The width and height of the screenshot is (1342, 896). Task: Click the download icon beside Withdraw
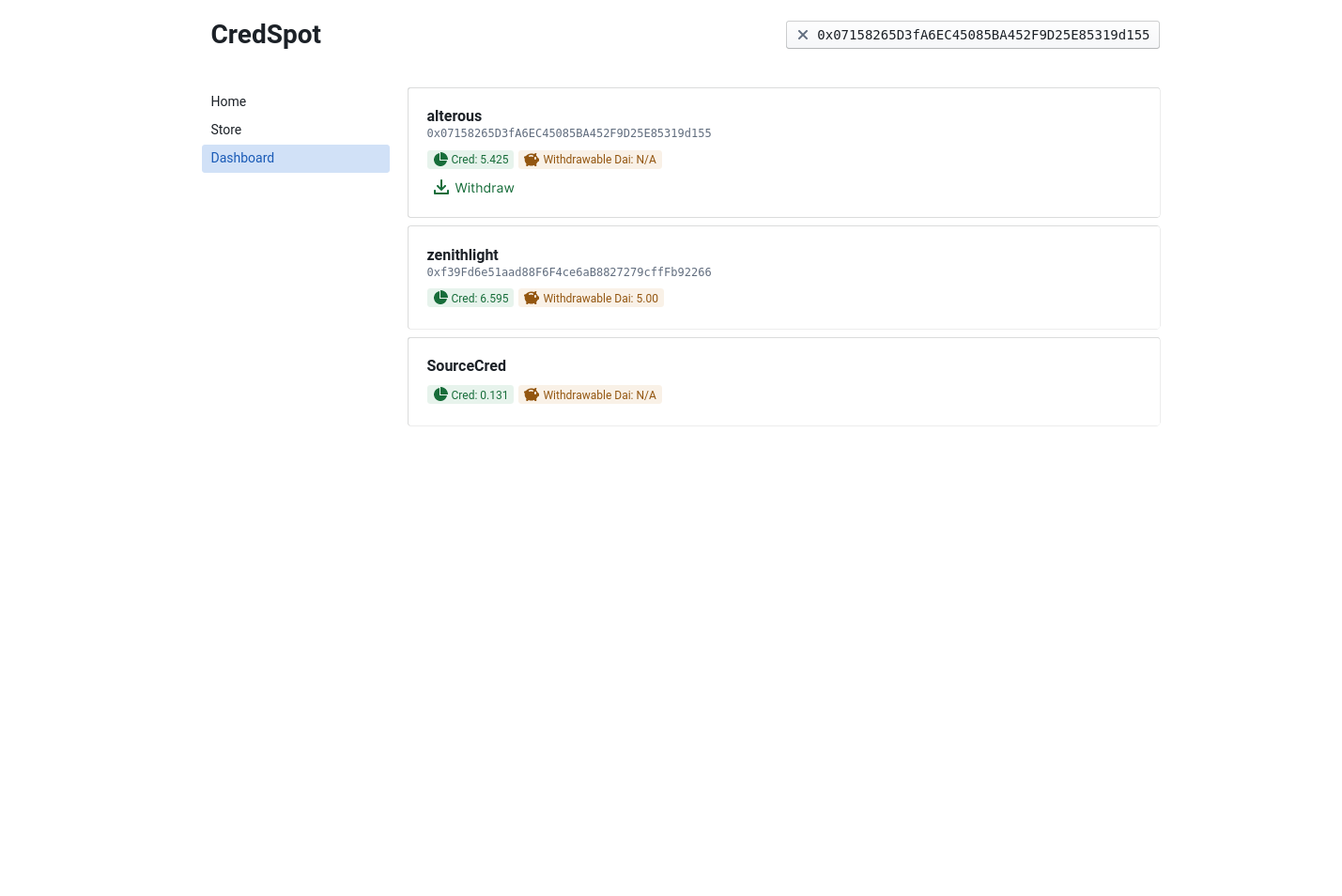pos(441,188)
